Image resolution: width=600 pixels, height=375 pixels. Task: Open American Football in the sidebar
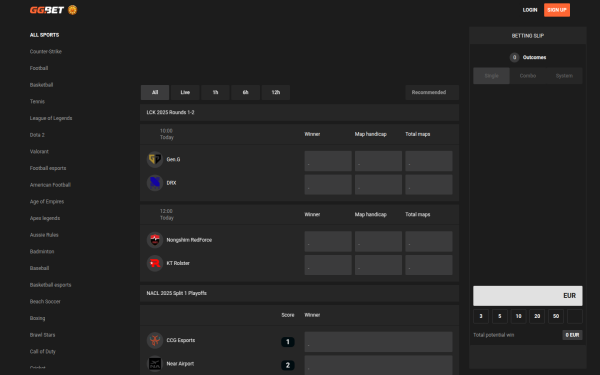[50, 185]
